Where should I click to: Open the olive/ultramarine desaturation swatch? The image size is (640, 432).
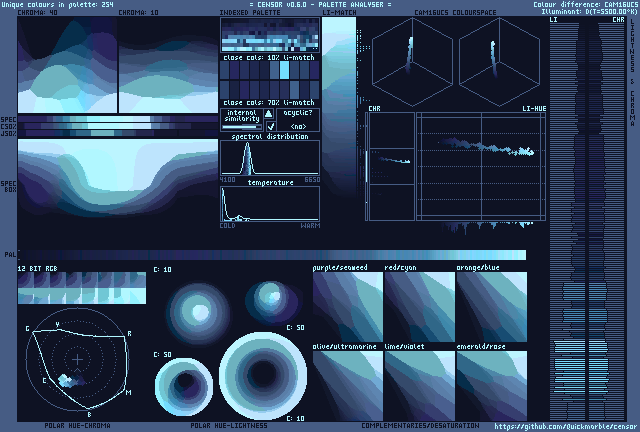coord(347,384)
